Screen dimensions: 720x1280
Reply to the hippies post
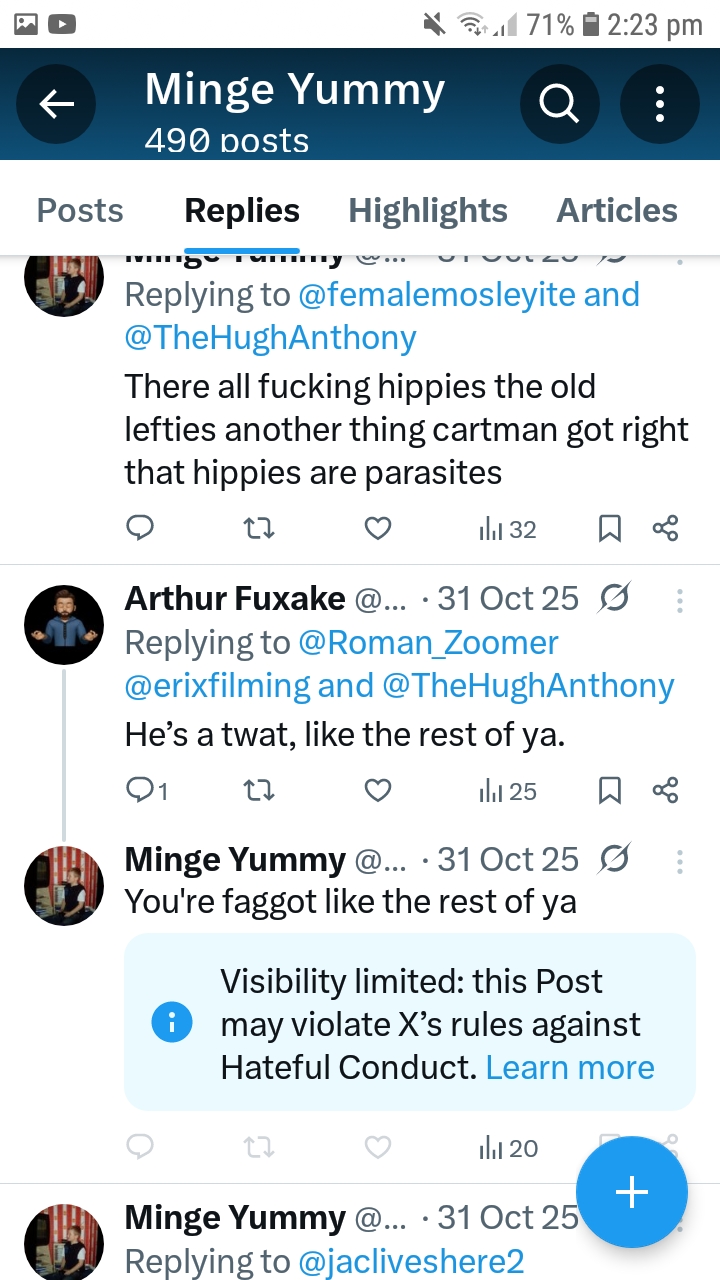[141, 528]
